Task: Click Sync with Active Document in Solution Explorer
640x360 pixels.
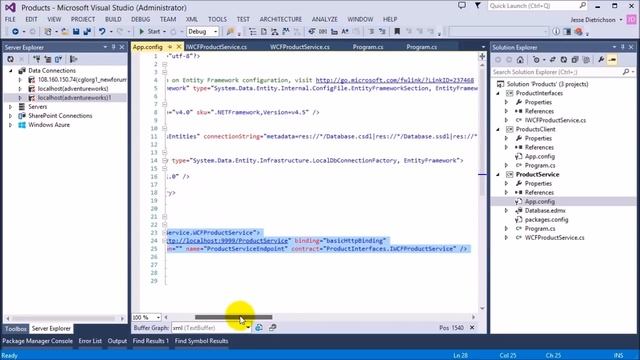Action: click(x=553, y=60)
